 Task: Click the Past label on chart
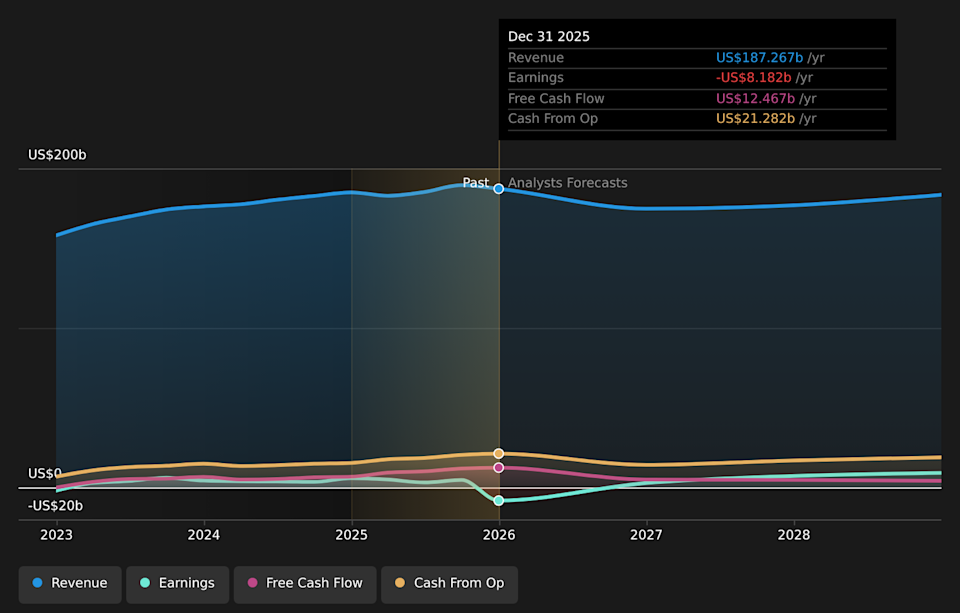[476, 183]
